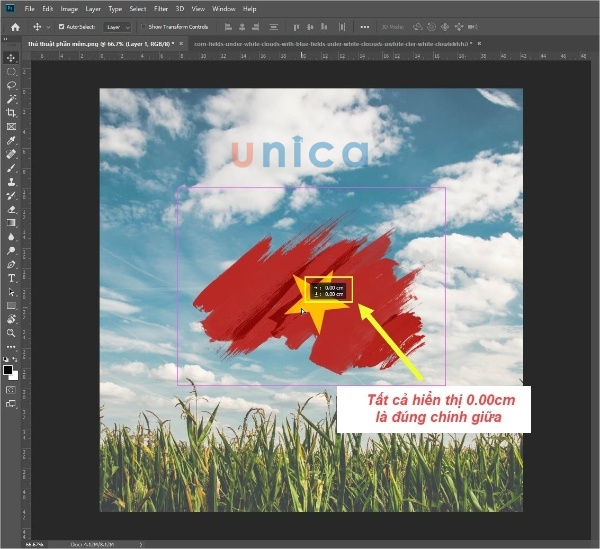Change the screen mode
The width and height of the screenshot is (600, 549).
coord(11,404)
